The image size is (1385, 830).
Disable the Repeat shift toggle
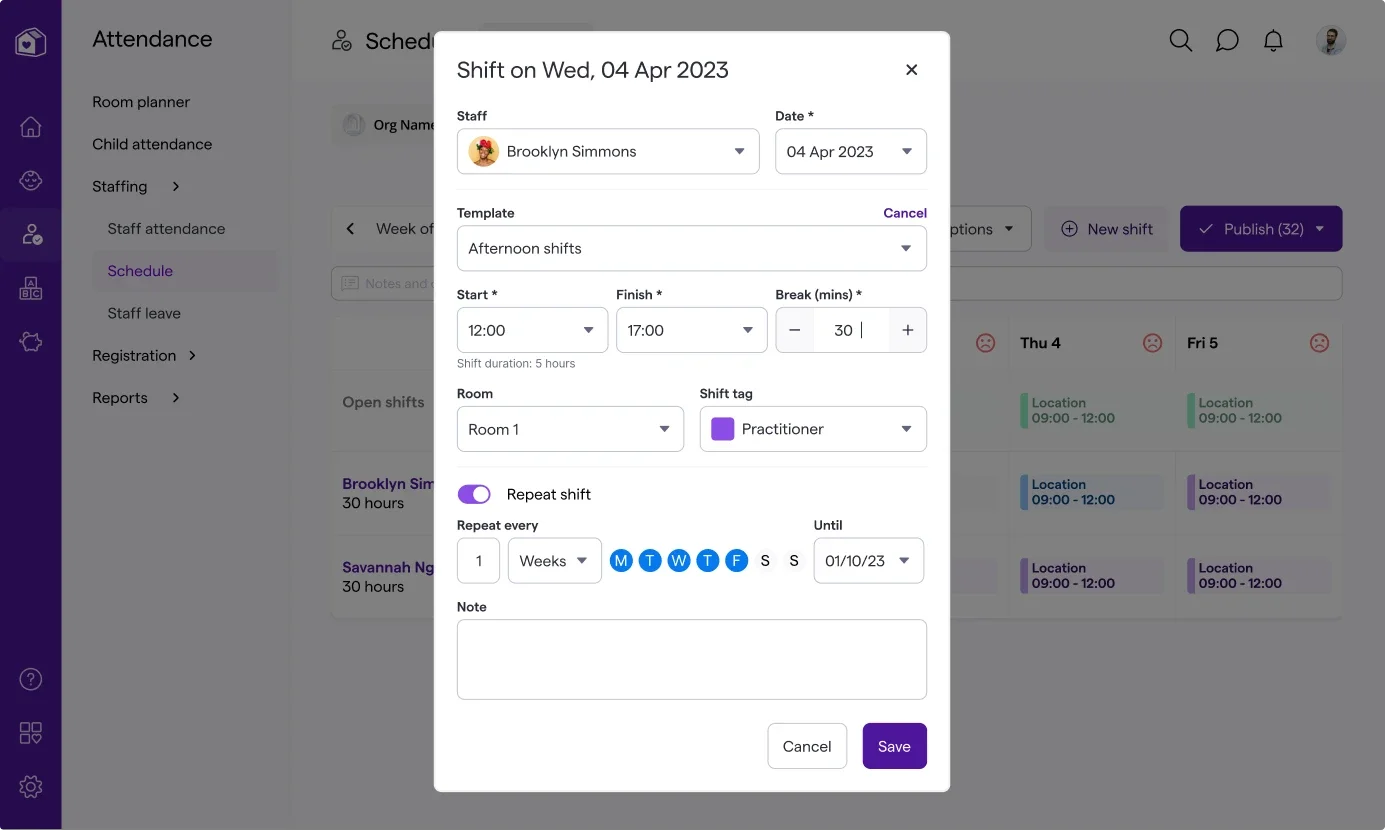474,493
